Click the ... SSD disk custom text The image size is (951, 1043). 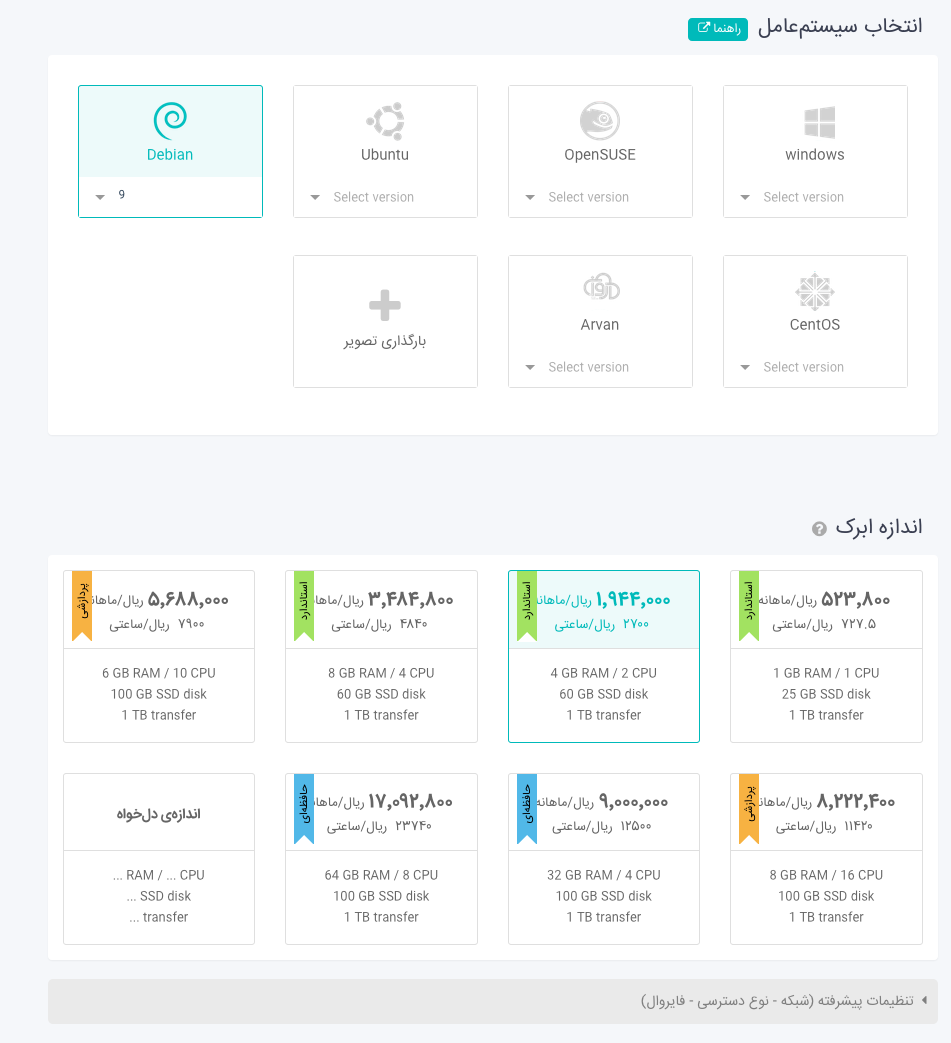159,896
